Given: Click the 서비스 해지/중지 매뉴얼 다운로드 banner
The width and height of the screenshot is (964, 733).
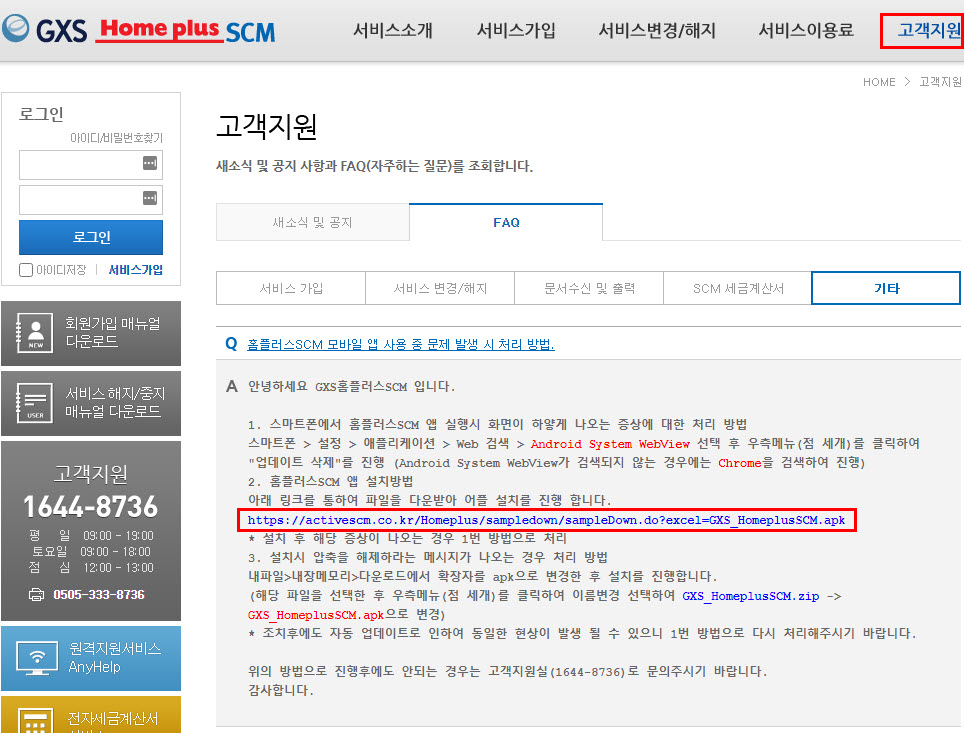Looking at the screenshot, I should tap(91, 403).
